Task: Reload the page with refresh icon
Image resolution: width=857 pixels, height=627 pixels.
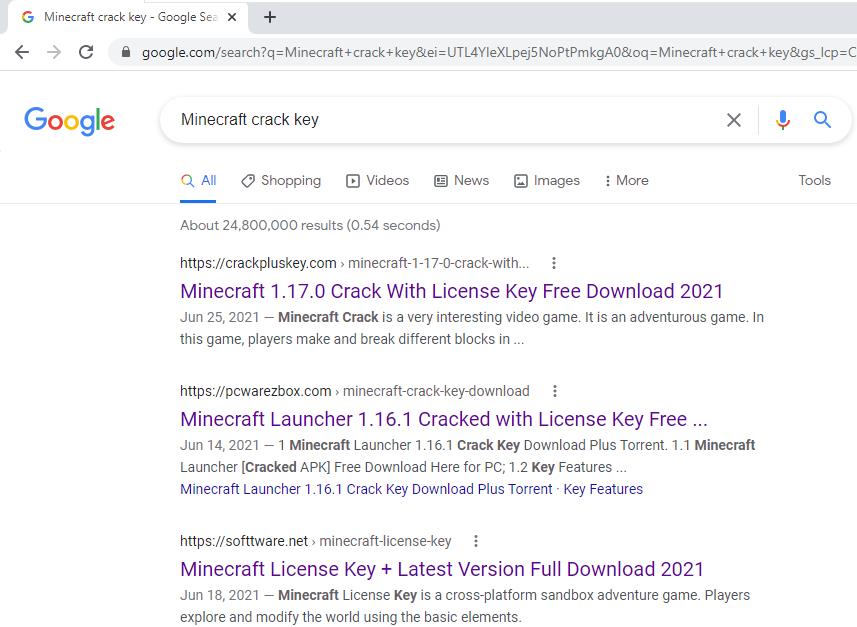Action: click(86, 52)
